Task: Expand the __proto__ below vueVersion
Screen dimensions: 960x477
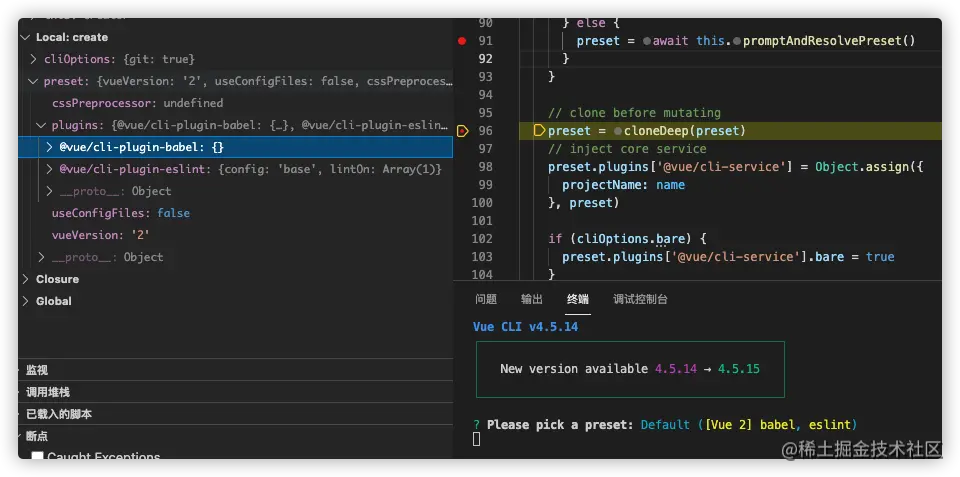Action: pyautogui.click(x=42, y=257)
